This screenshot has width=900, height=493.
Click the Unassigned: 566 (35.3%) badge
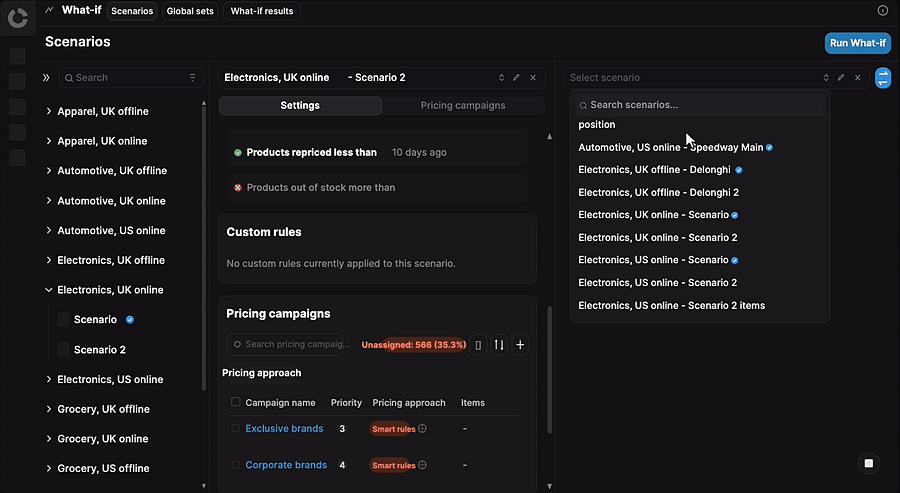point(414,345)
